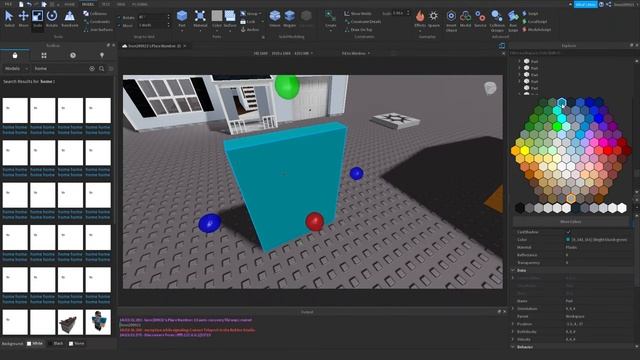Expand the Position property
The image size is (640, 360).
click(513, 324)
